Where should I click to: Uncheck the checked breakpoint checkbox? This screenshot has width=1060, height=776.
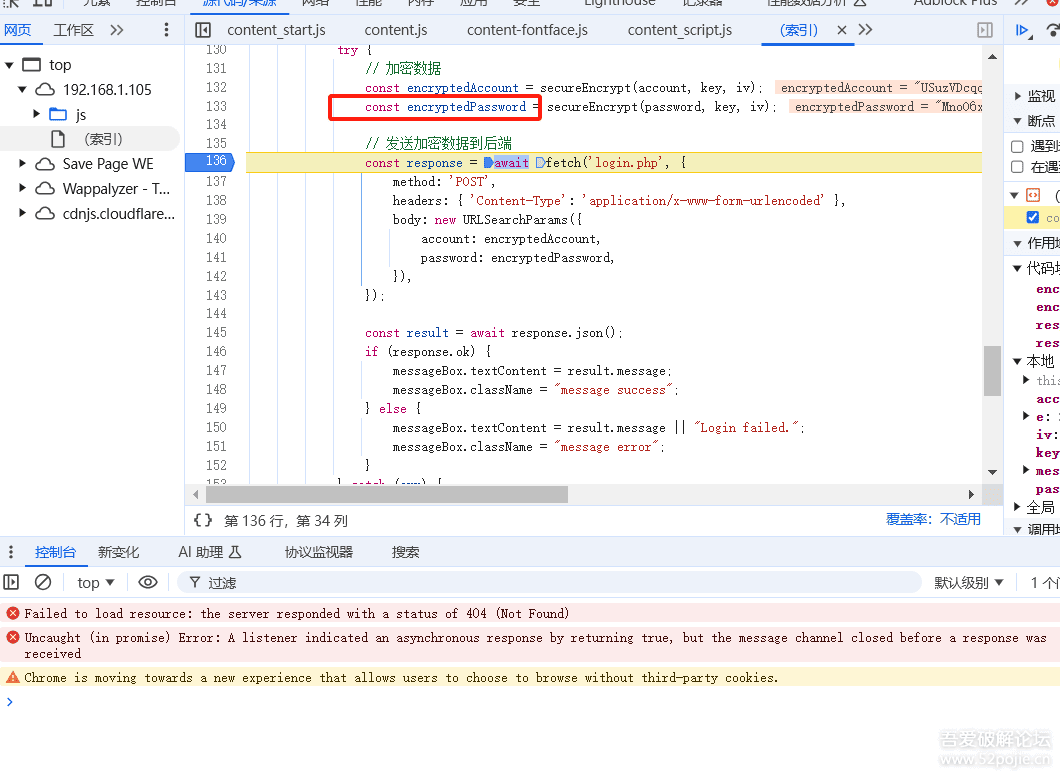1032,217
